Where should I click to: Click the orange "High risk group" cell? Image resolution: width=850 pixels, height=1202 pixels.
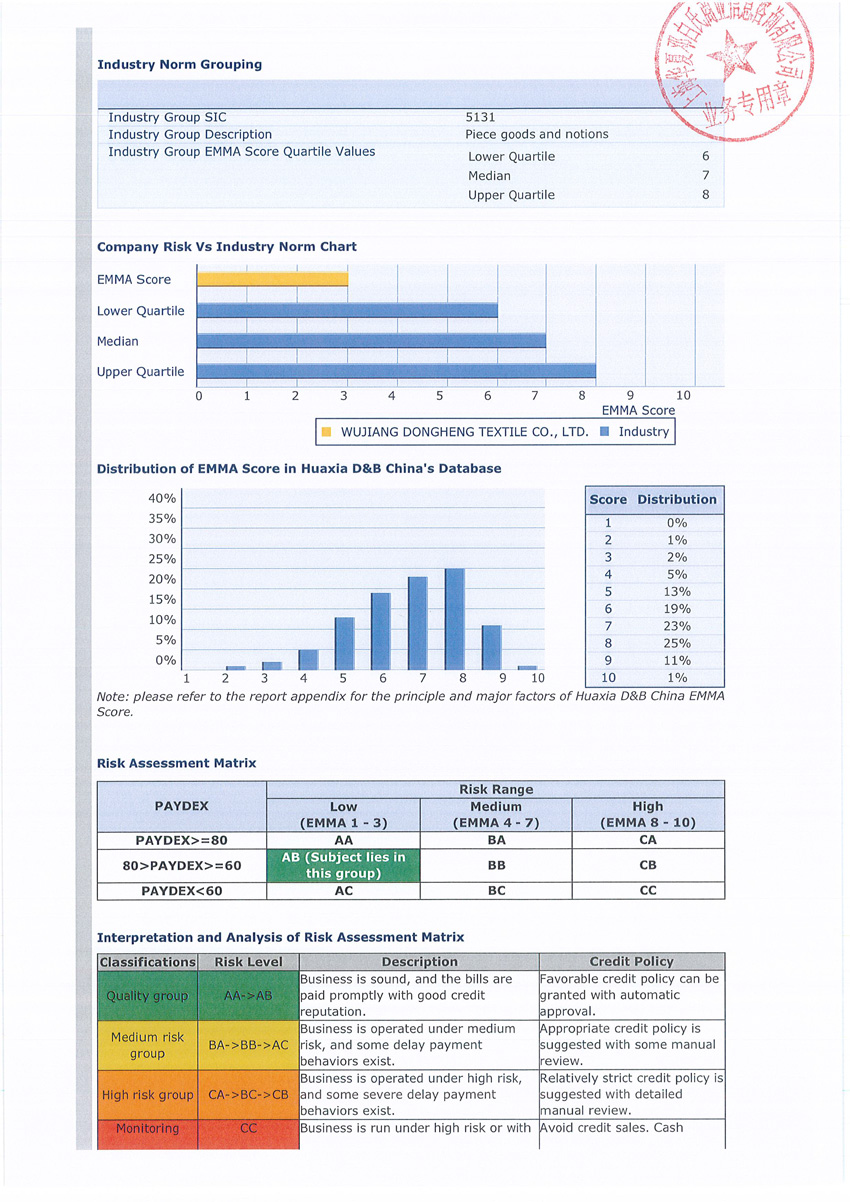pos(147,1095)
